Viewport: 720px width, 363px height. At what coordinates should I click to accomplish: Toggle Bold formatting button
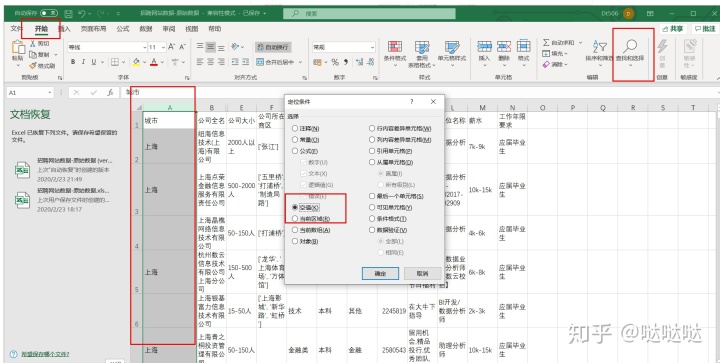point(73,62)
